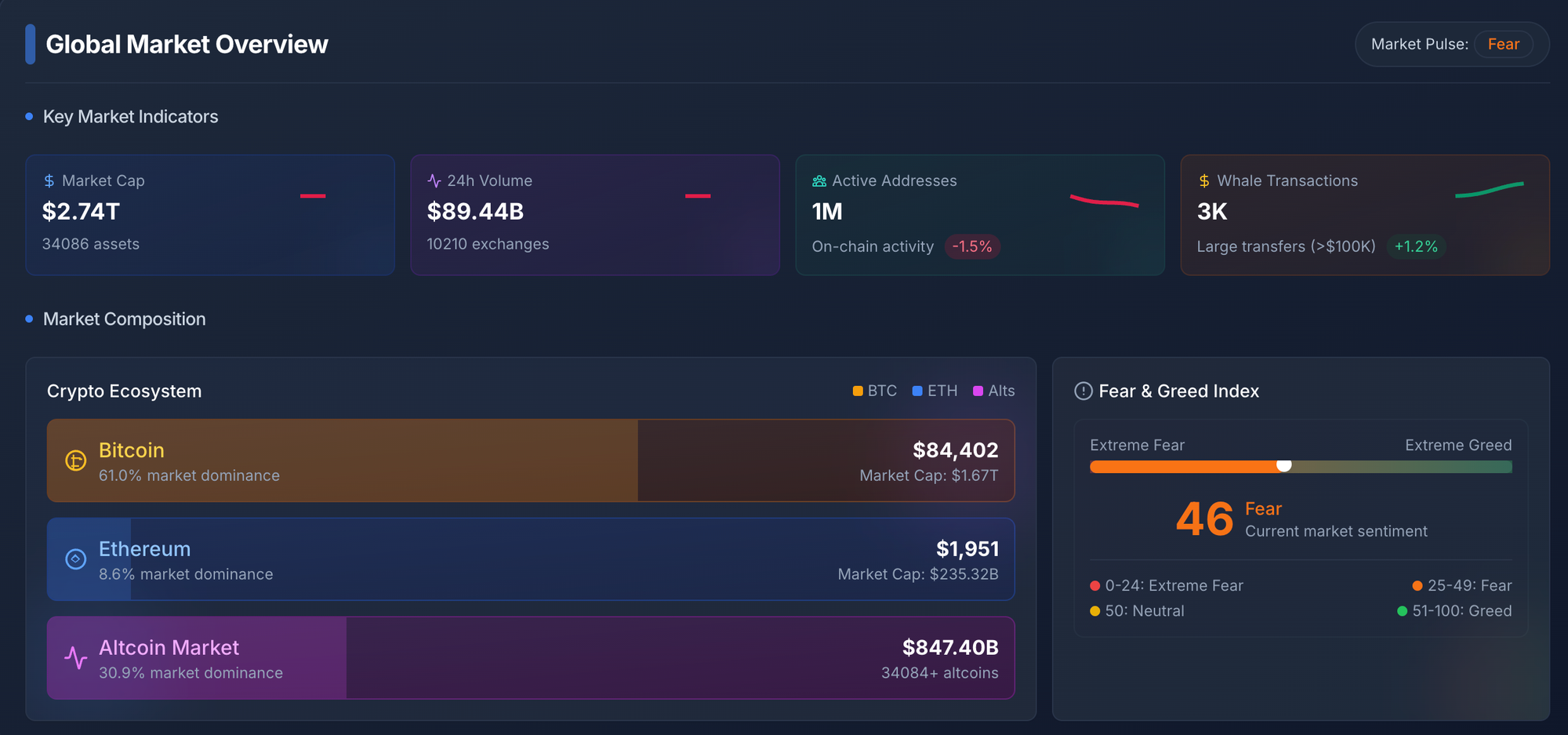Click the Current market sentiment text
1568x735 pixels.
click(x=1336, y=531)
